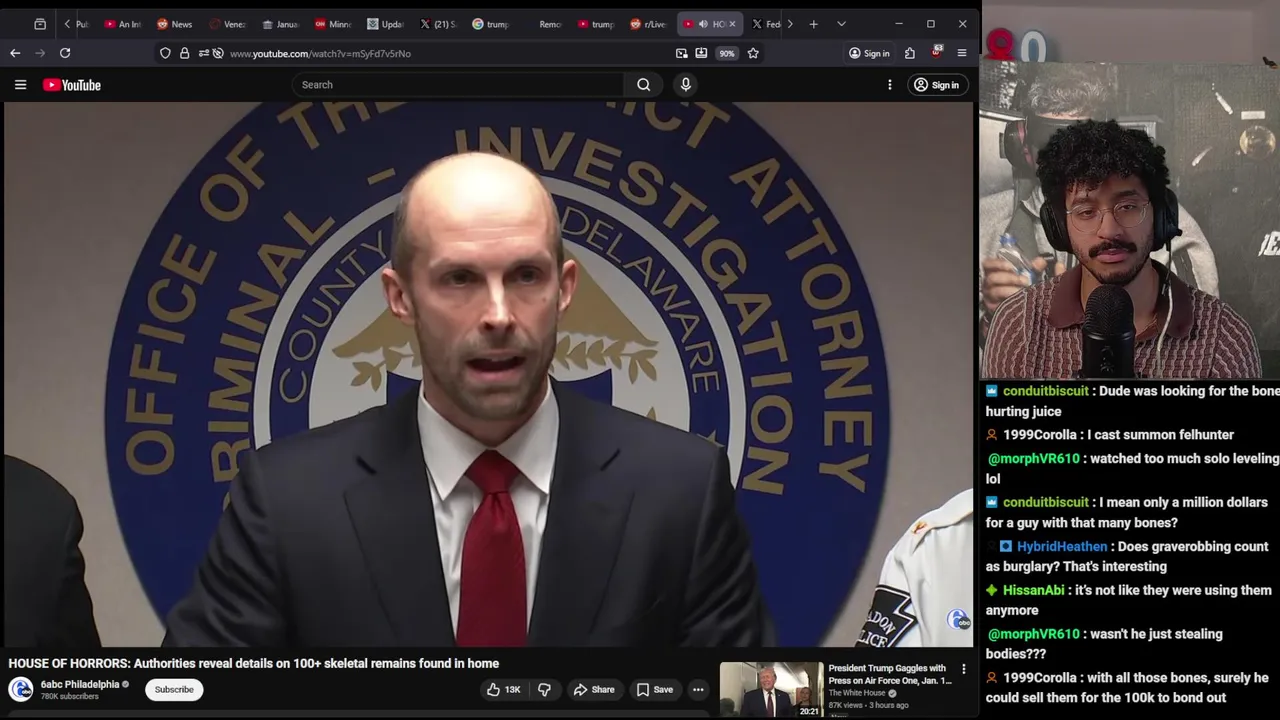Close the active HOUSE OF HORRORS tab
The width and height of the screenshot is (1280, 720).
point(732,24)
